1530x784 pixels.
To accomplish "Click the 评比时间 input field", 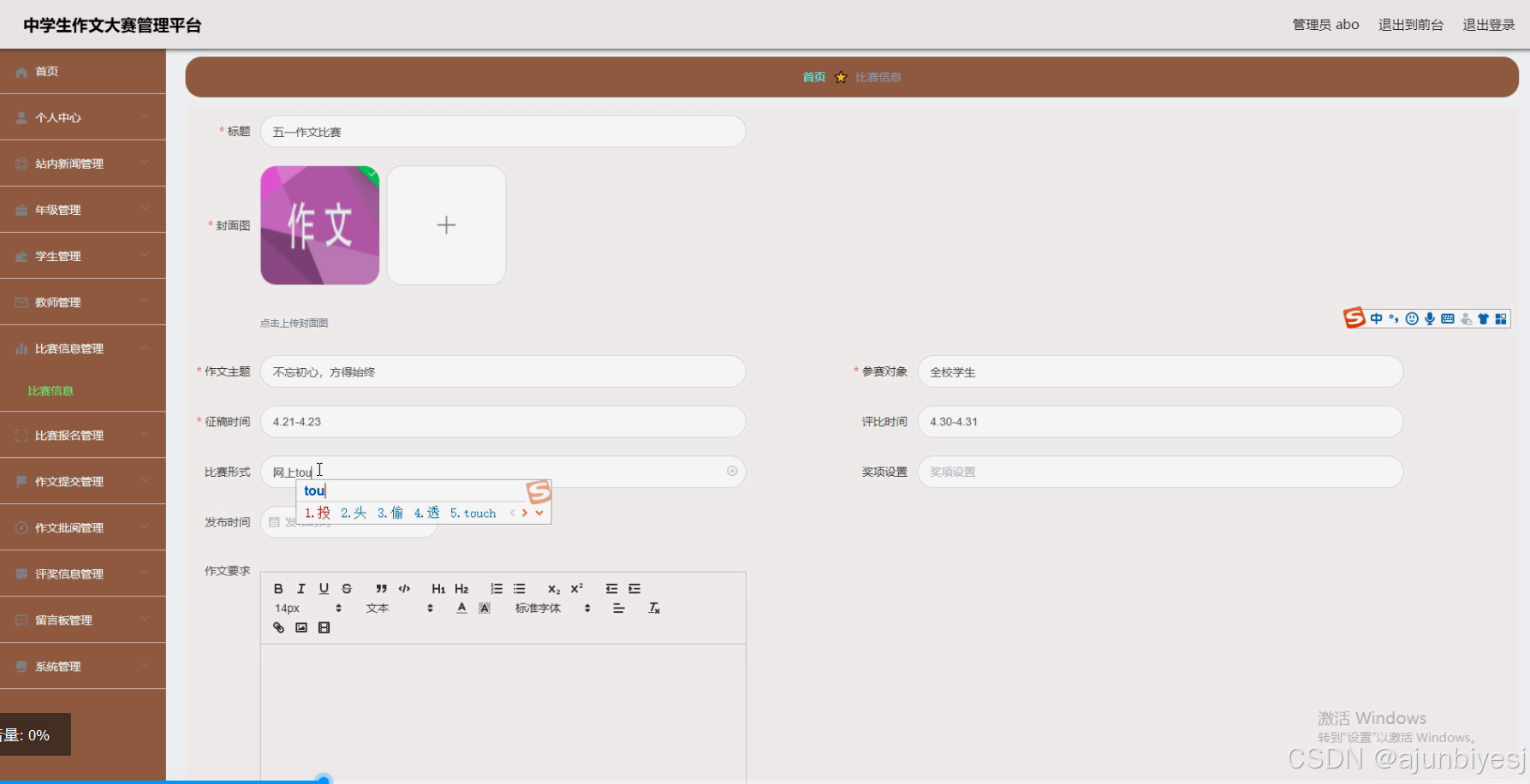I will [x=1160, y=422].
